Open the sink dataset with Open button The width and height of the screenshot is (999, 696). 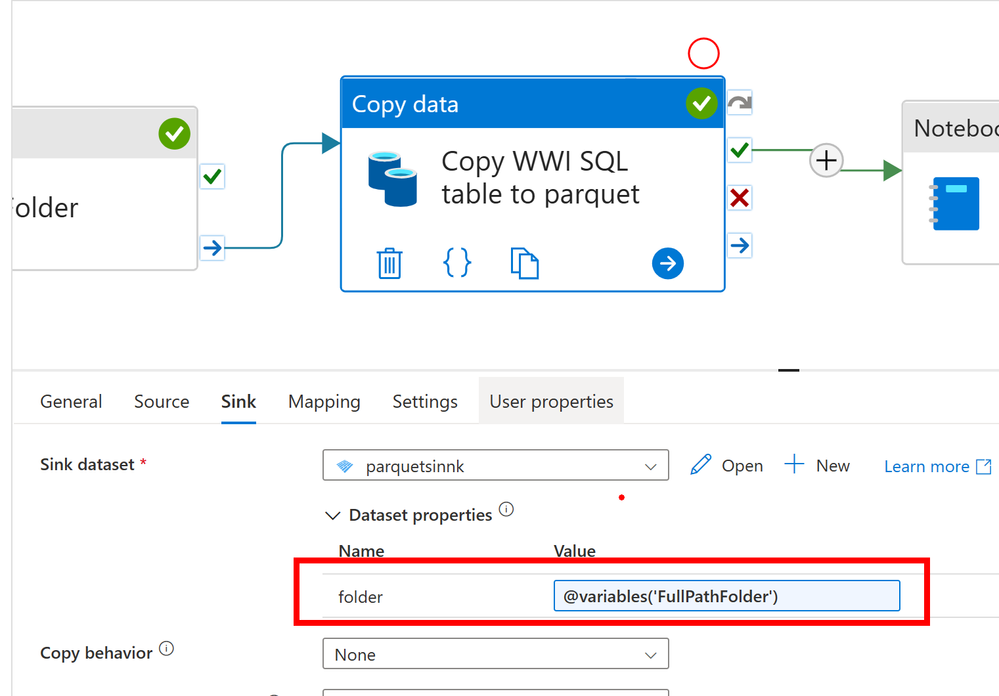[x=726, y=465]
